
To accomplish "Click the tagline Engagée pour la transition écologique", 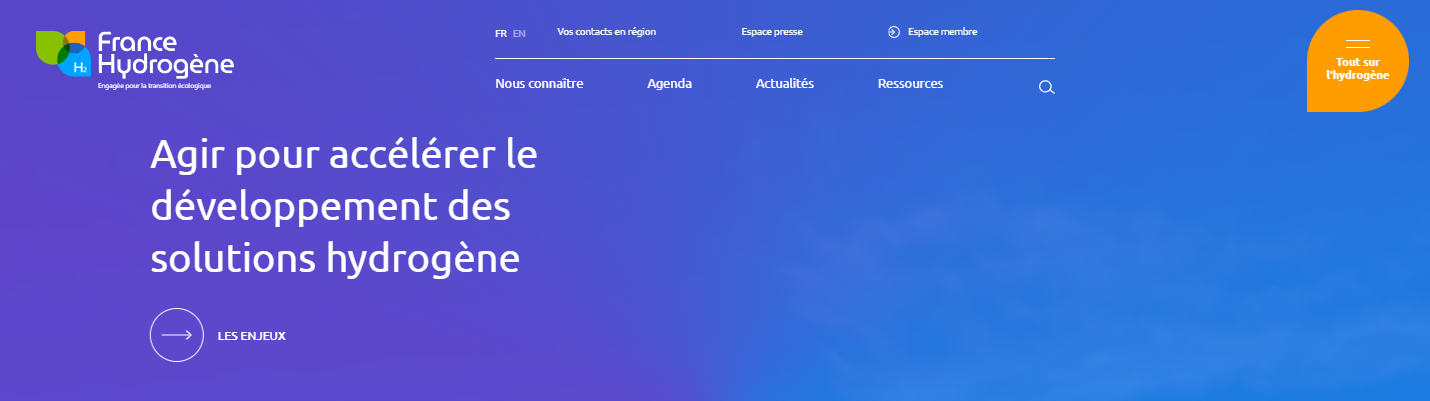I will click(154, 86).
